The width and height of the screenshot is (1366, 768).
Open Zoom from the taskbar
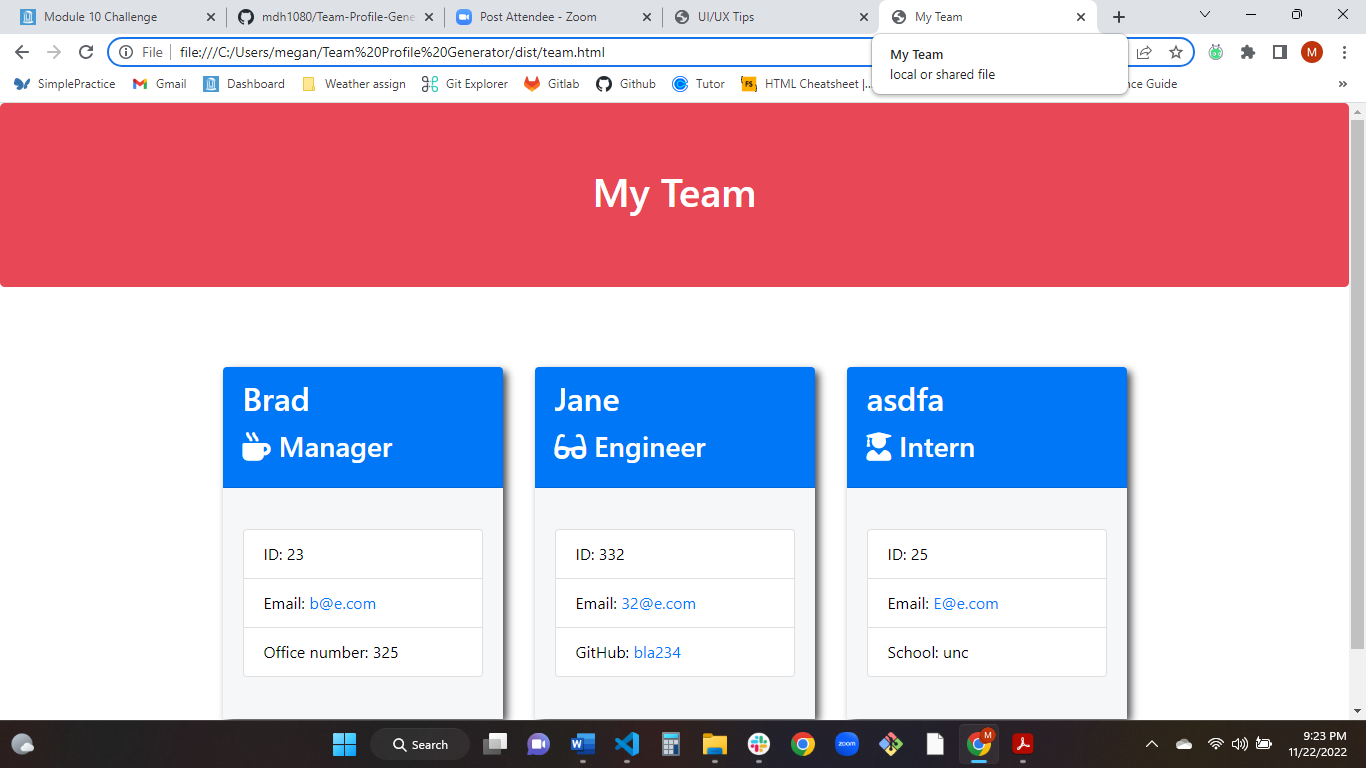coord(847,744)
